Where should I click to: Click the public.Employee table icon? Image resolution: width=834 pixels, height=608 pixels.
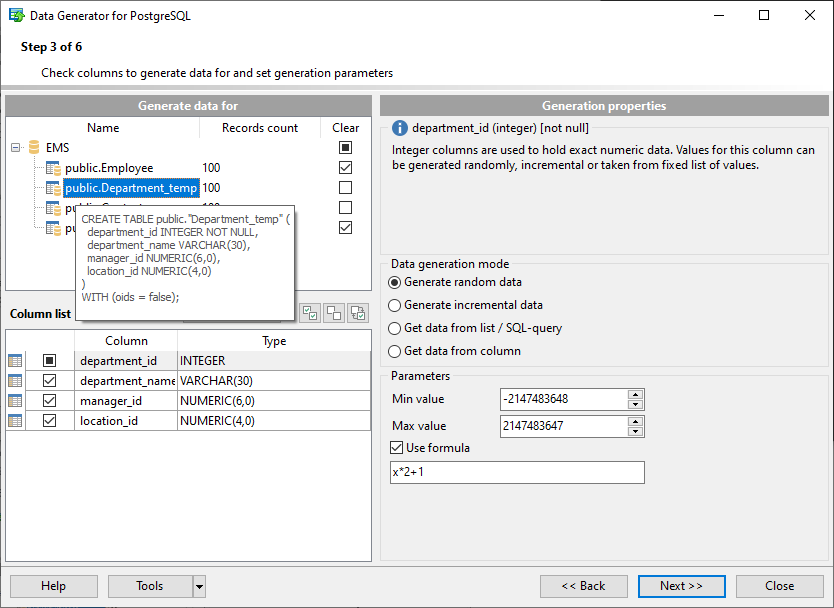click(x=54, y=168)
